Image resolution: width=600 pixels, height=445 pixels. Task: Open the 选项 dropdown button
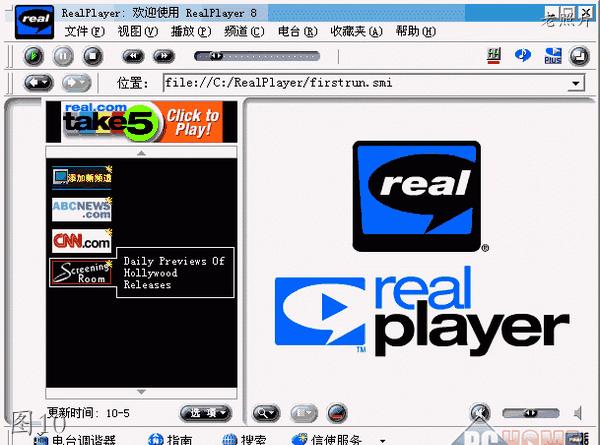point(206,413)
